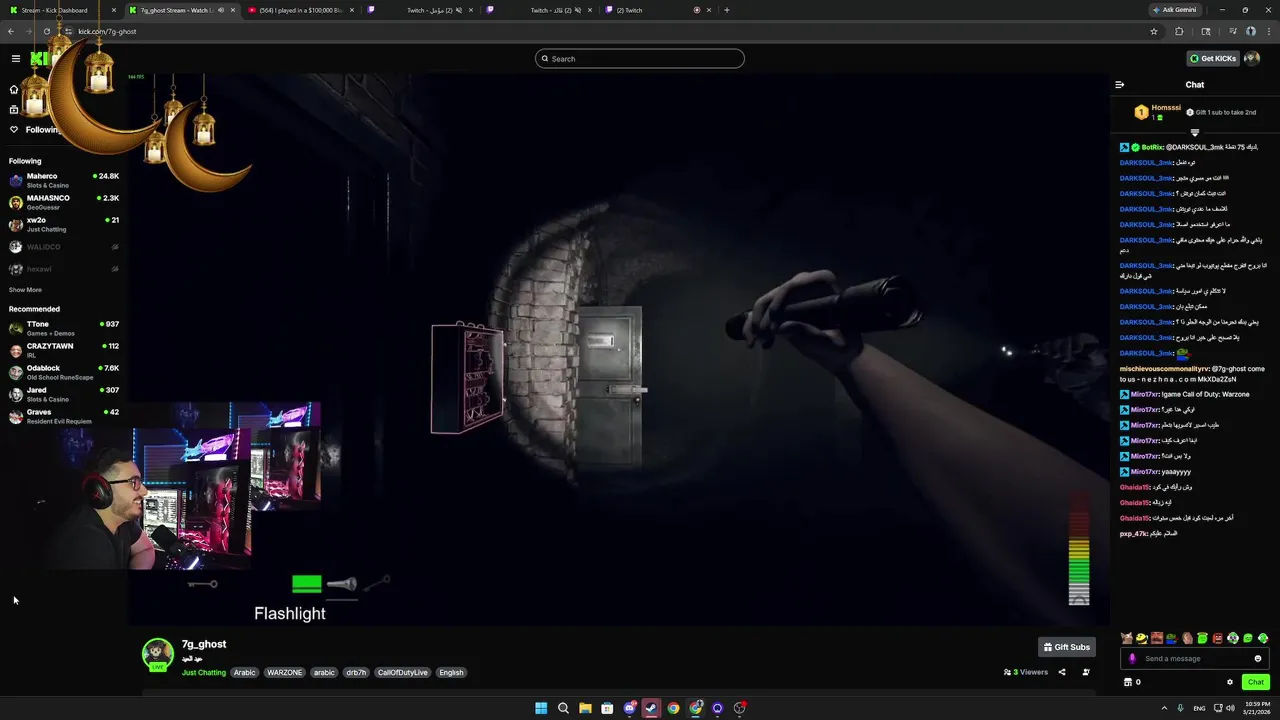Screen dimensions: 1280x720
Task: Click the clock and date in taskbar
Action: click(1256, 708)
